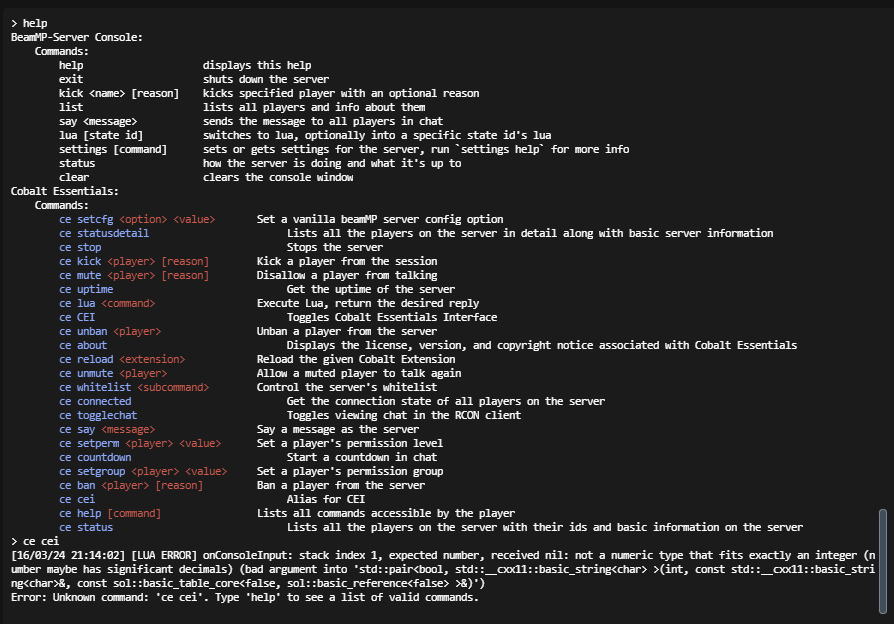The width and height of the screenshot is (894, 624).
Task: Click the console scrollbar thumb
Action: (x=883, y=561)
